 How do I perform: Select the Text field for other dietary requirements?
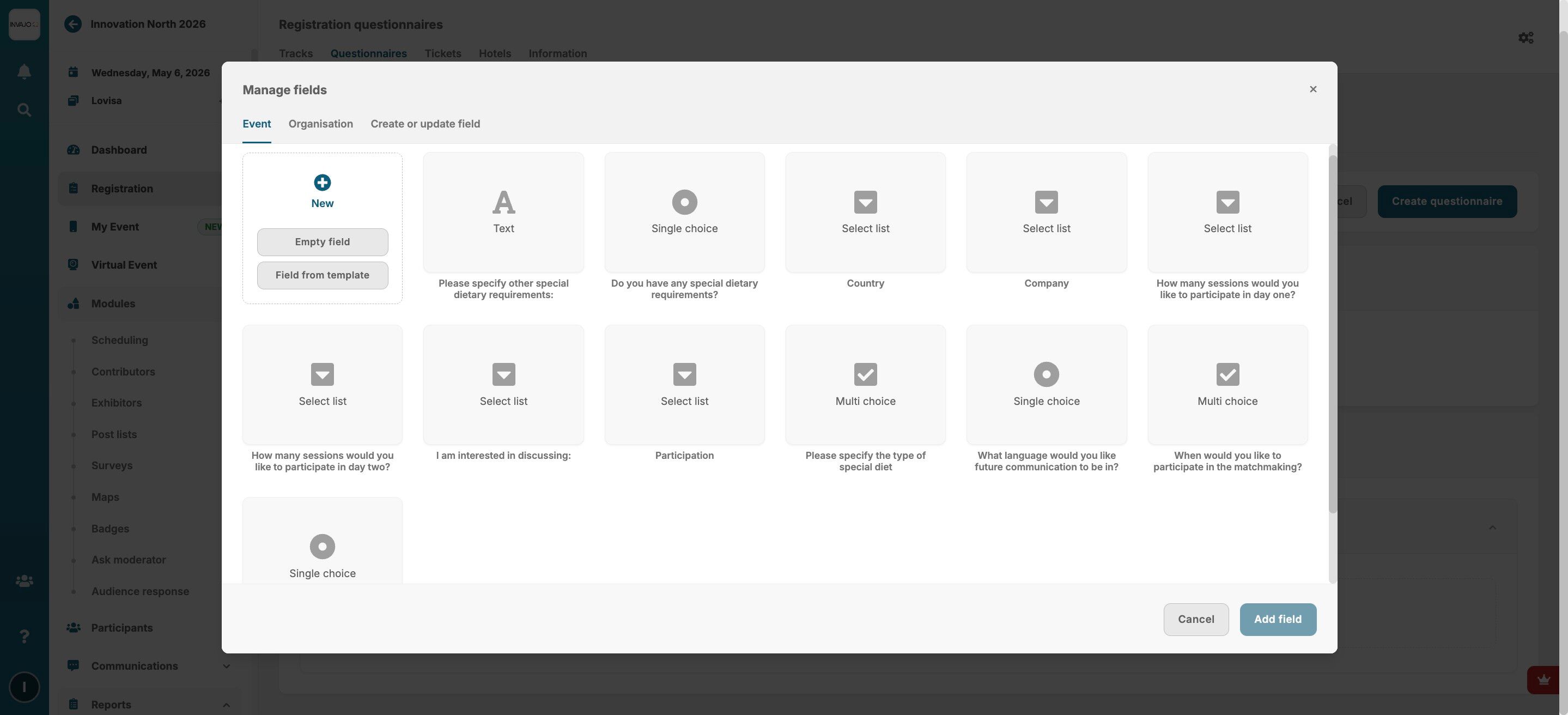503,213
